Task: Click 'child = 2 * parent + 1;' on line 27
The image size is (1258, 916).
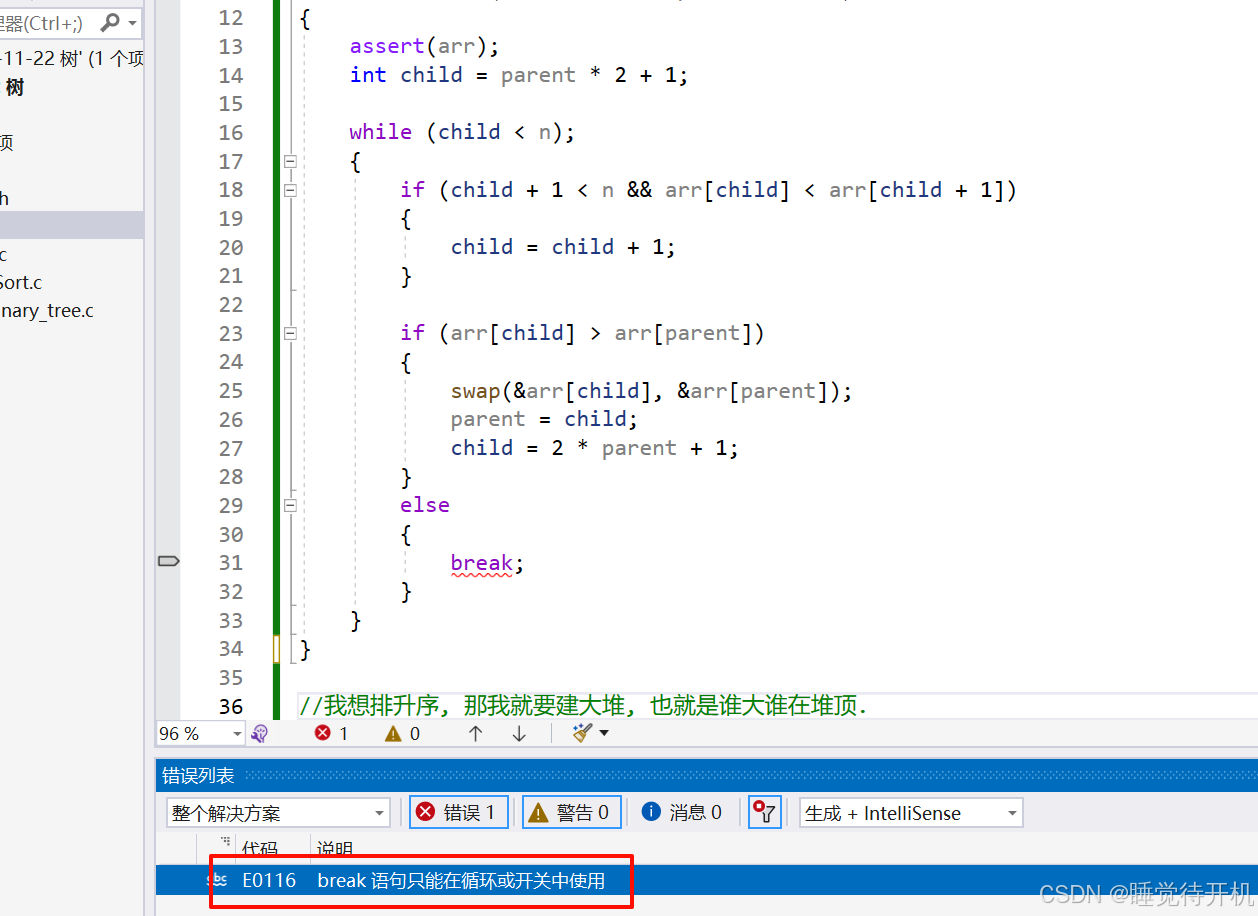Action: tap(595, 448)
